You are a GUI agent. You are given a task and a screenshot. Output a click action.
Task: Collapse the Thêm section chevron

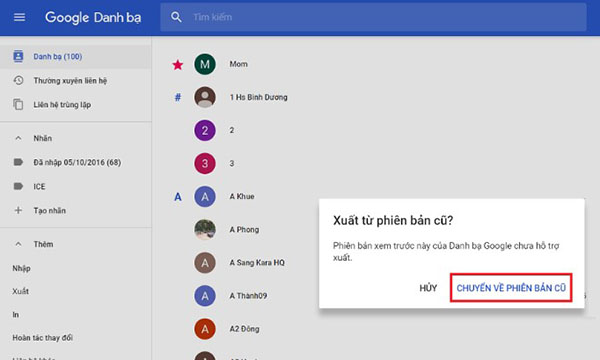pos(18,244)
